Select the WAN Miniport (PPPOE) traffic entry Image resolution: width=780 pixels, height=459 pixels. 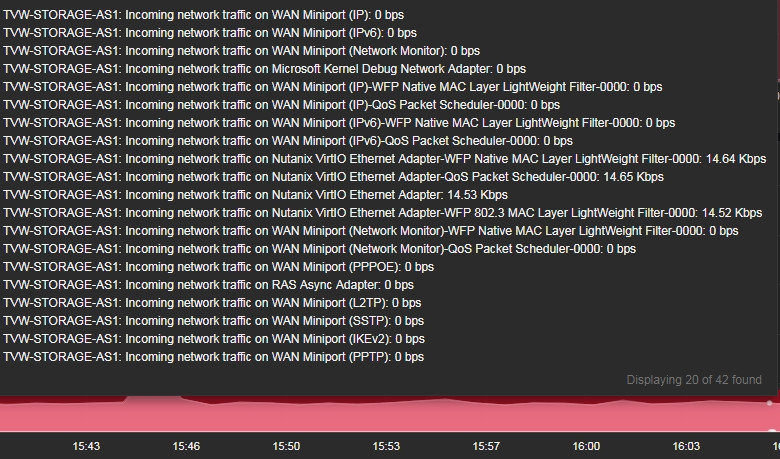tap(218, 267)
